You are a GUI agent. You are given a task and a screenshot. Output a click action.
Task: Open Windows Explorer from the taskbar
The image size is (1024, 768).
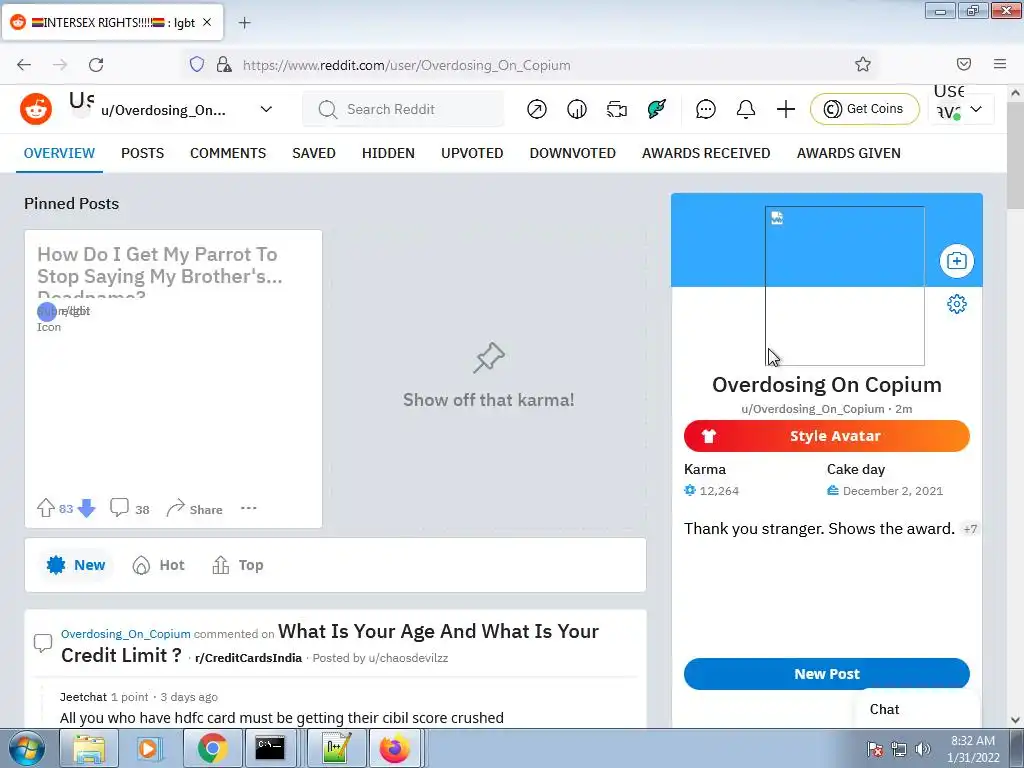click(89, 748)
